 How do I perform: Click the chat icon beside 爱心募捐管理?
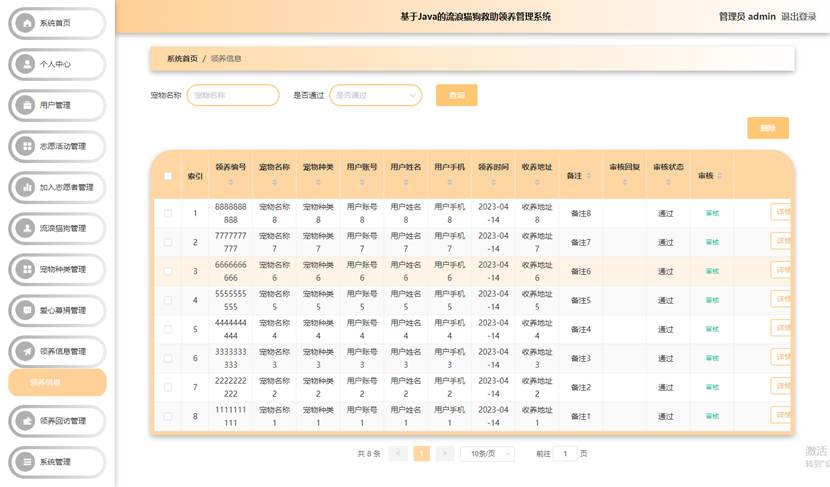[26, 310]
